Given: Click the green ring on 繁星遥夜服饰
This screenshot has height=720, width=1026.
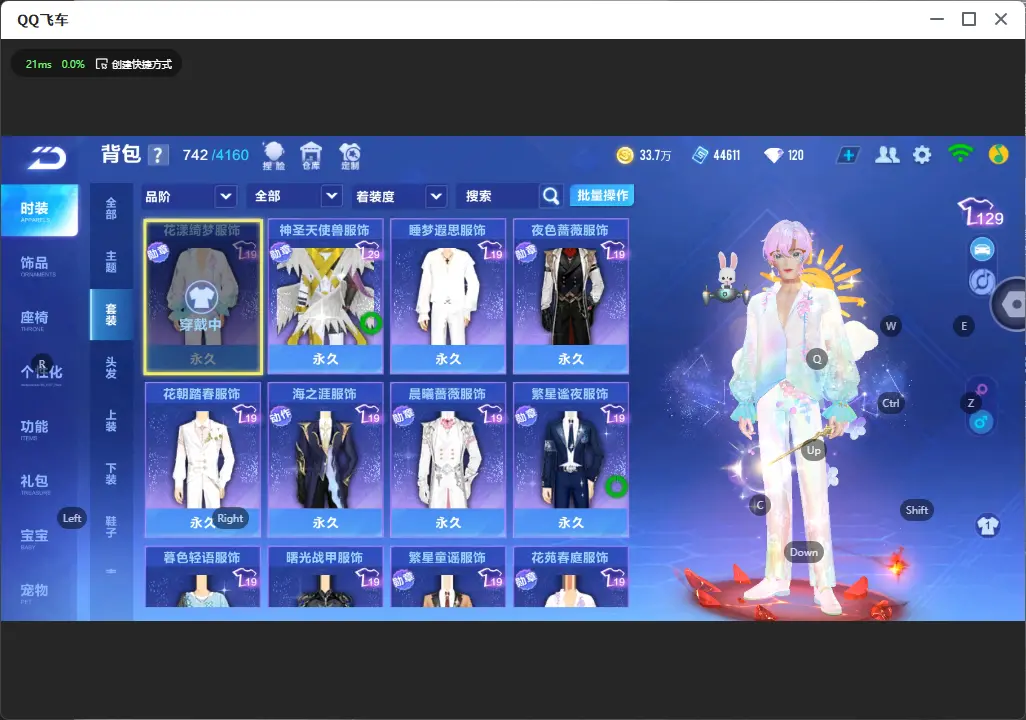Looking at the screenshot, I should (x=616, y=486).
